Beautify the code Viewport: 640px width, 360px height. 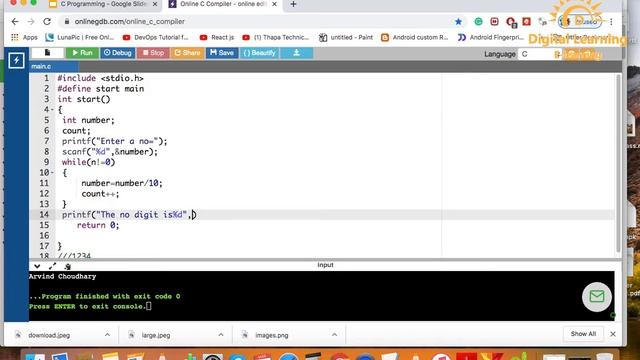click(260, 53)
